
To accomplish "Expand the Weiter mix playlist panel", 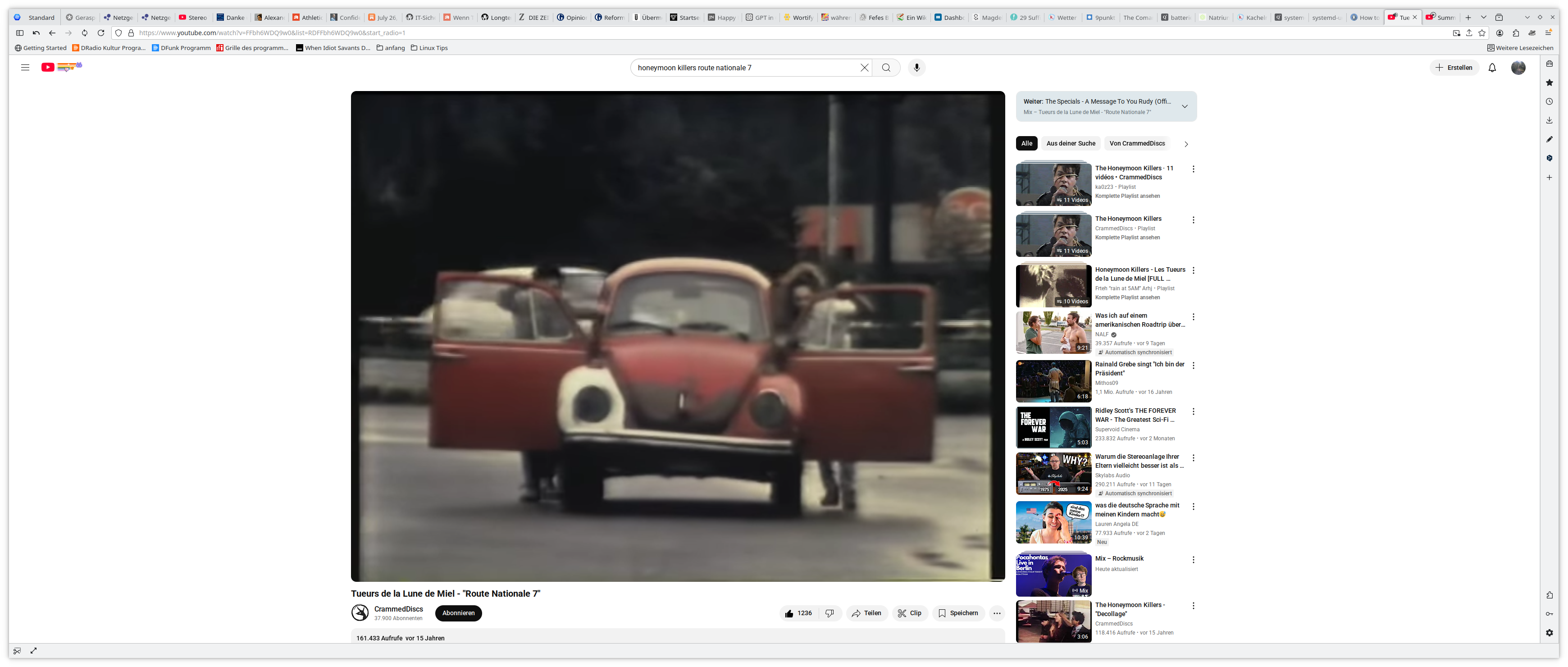I will pyautogui.click(x=1184, y=106).
